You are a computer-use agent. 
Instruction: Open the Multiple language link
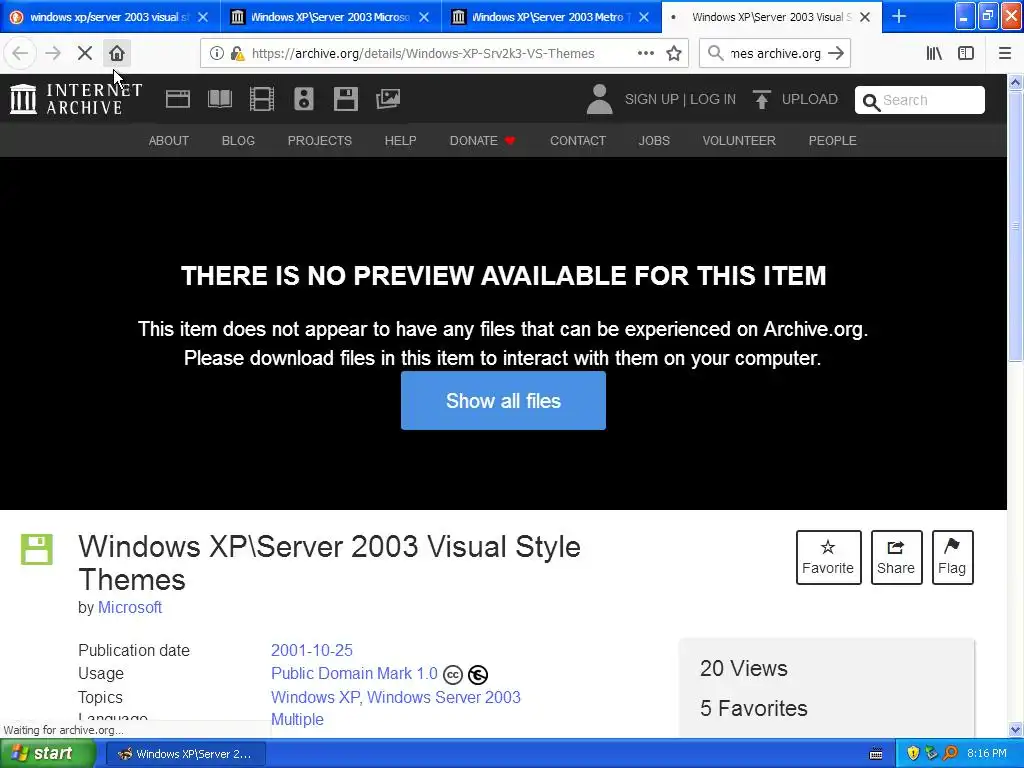tap(297, 719)
